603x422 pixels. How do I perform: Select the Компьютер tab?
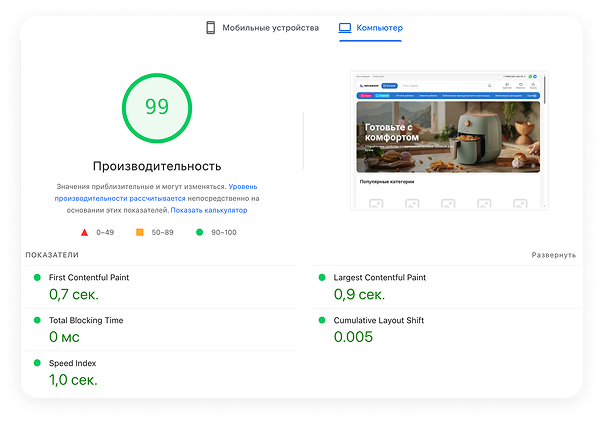(x=370, y=28)
